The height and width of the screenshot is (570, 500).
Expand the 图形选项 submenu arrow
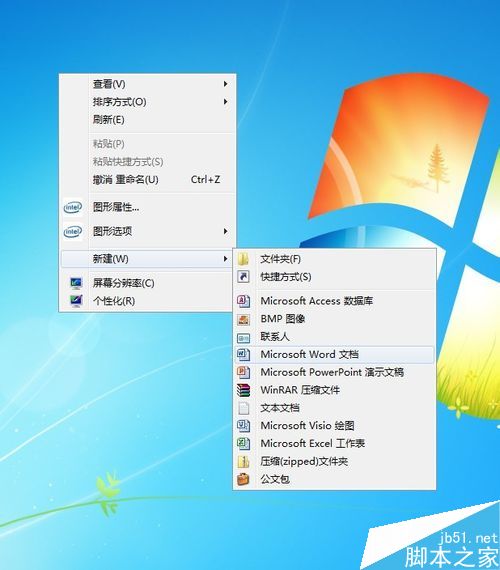tap(225, 231)
